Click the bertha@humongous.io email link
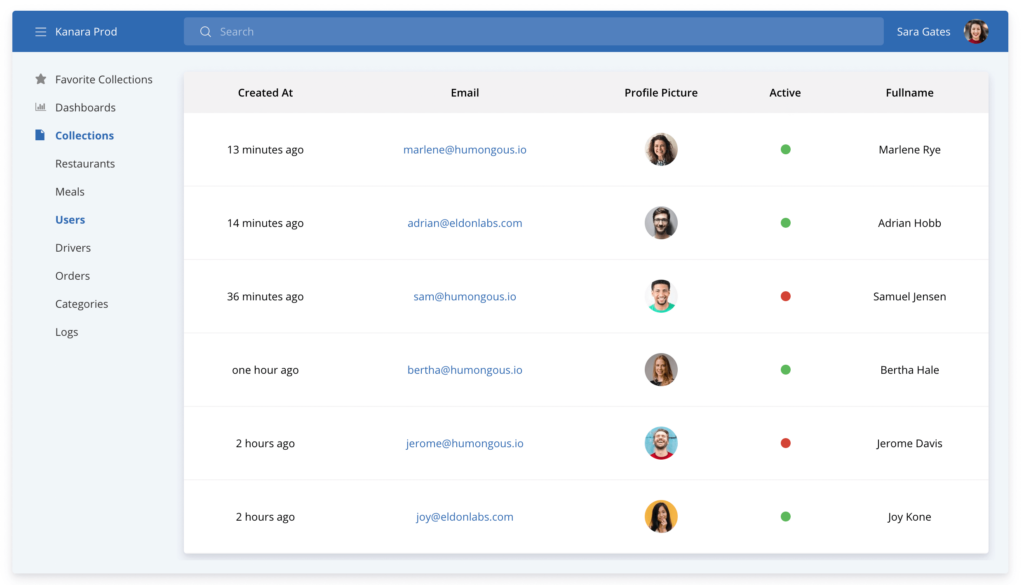The width and height of the screenshot is (1024, 585). tap(464, 369)
